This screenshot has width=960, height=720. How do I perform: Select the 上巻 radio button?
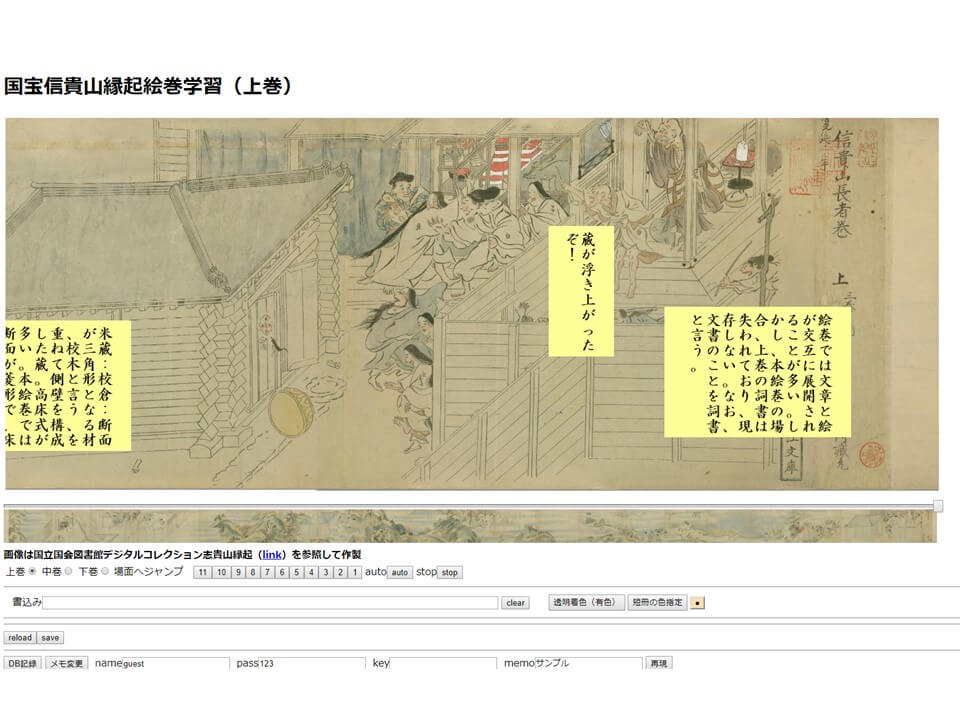[32, 571]
